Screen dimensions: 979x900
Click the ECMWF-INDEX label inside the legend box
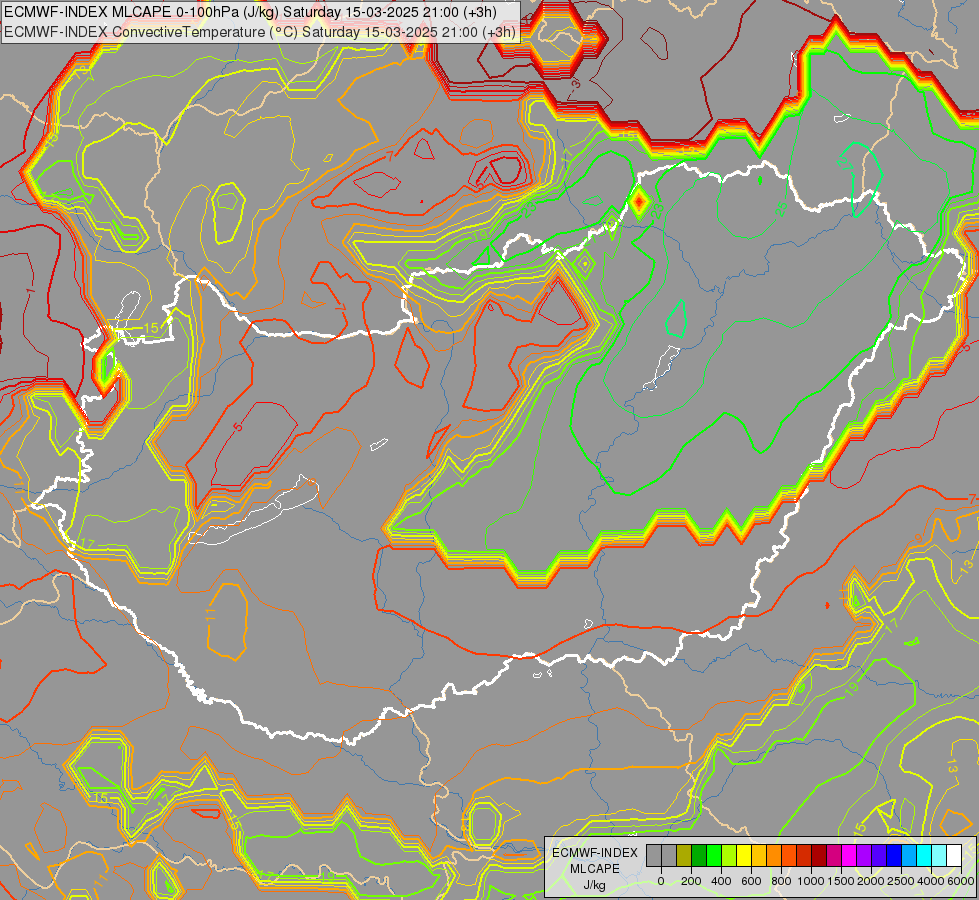coord(595,853)
